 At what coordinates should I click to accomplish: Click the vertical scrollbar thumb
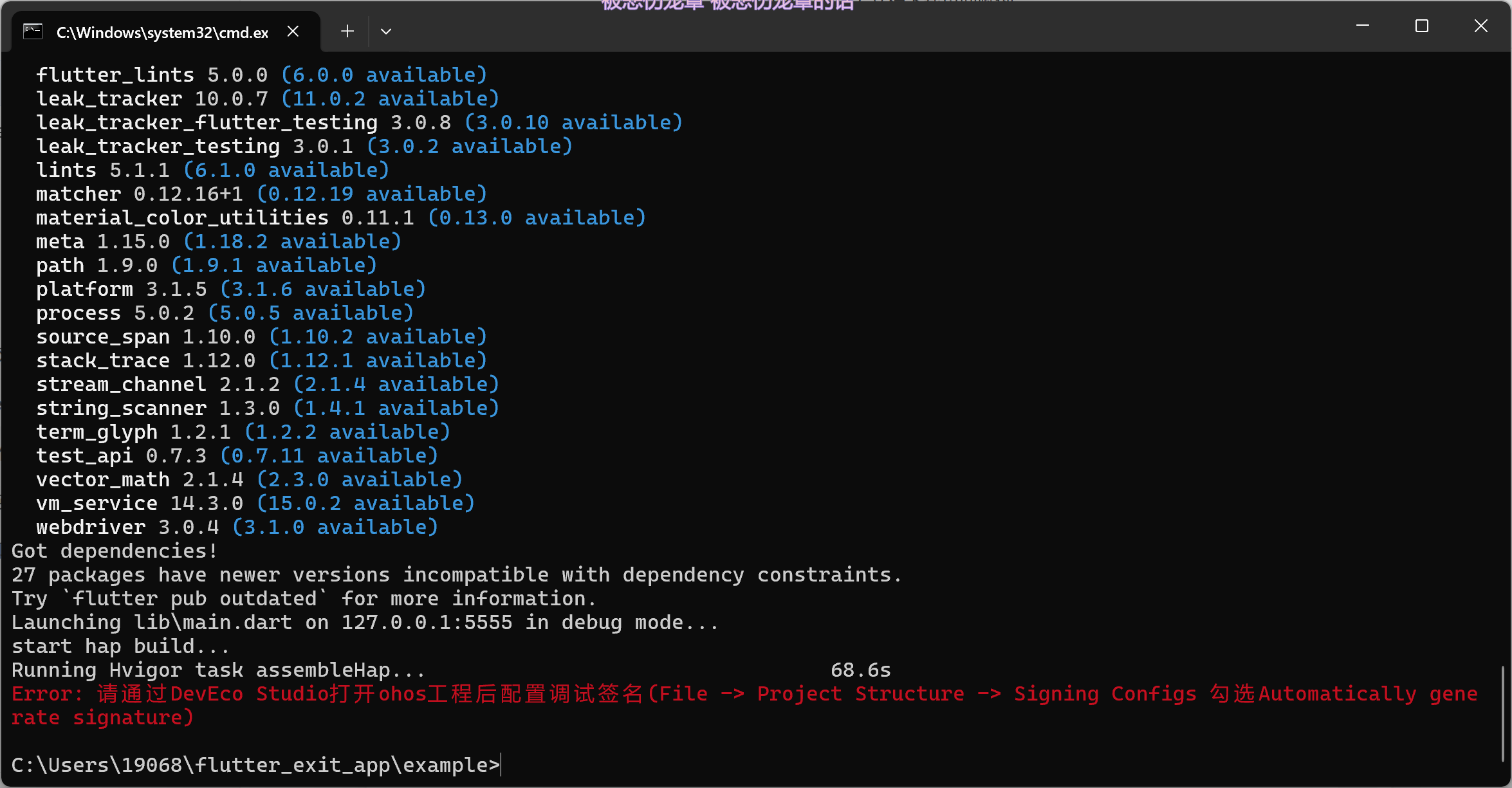click(1504, 713)
